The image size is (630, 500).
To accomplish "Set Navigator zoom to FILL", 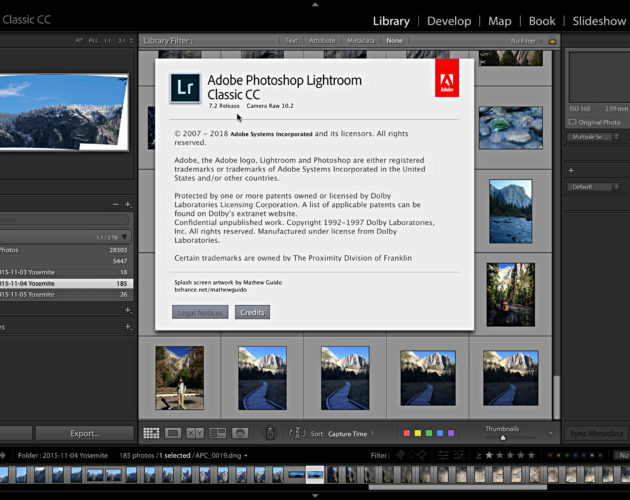I will (93, 41).
